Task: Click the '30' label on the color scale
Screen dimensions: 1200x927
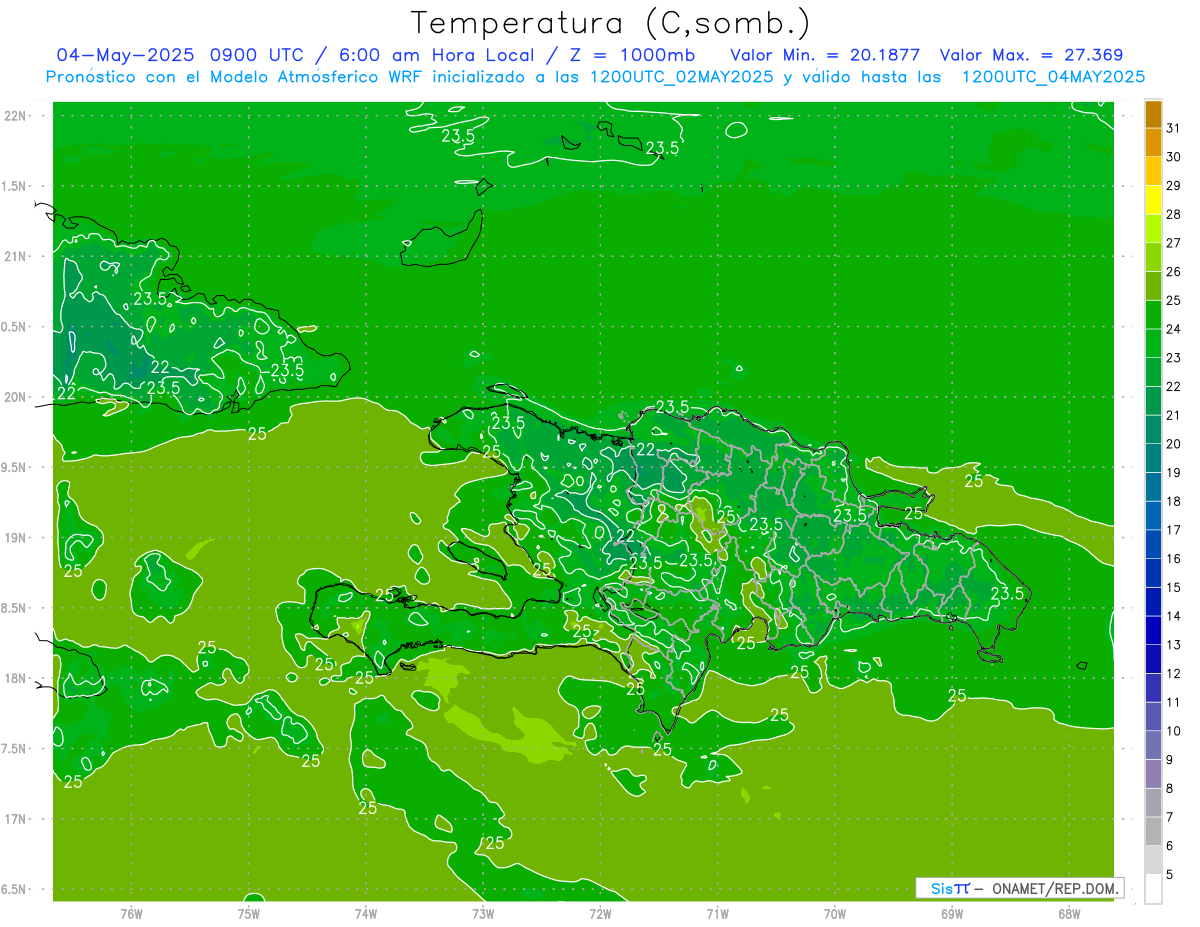Action: pyautogui.click(x=1174, y=157)
